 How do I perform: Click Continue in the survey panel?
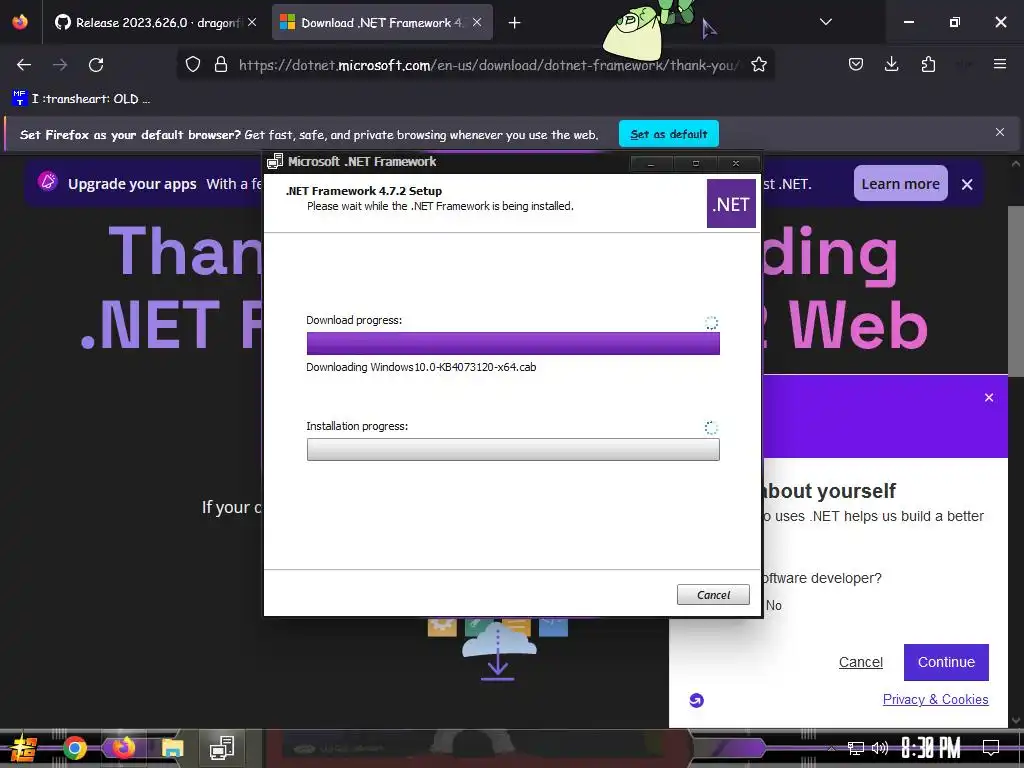pyautogui.click(x=946, y=662)
